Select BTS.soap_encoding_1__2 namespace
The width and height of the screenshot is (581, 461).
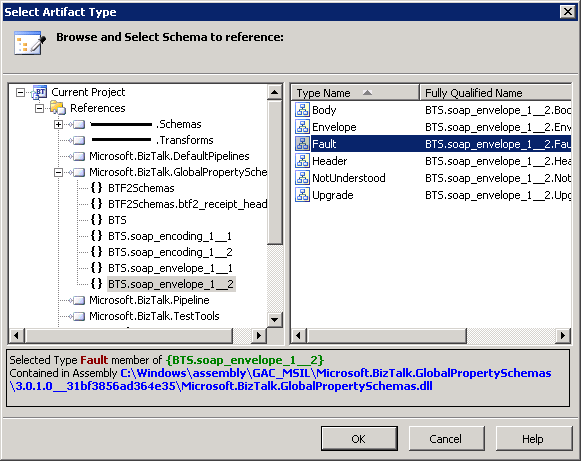point(170,252)
